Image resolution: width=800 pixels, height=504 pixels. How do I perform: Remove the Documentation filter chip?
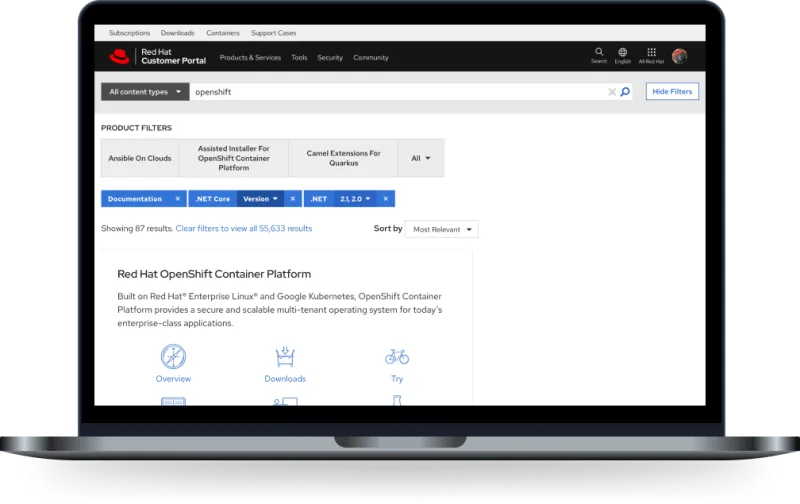click(178, 199)
